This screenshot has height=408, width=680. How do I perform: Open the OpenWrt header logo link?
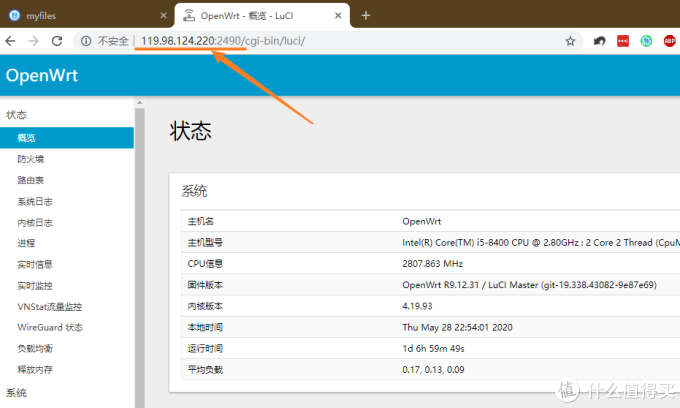pos(42,75)
